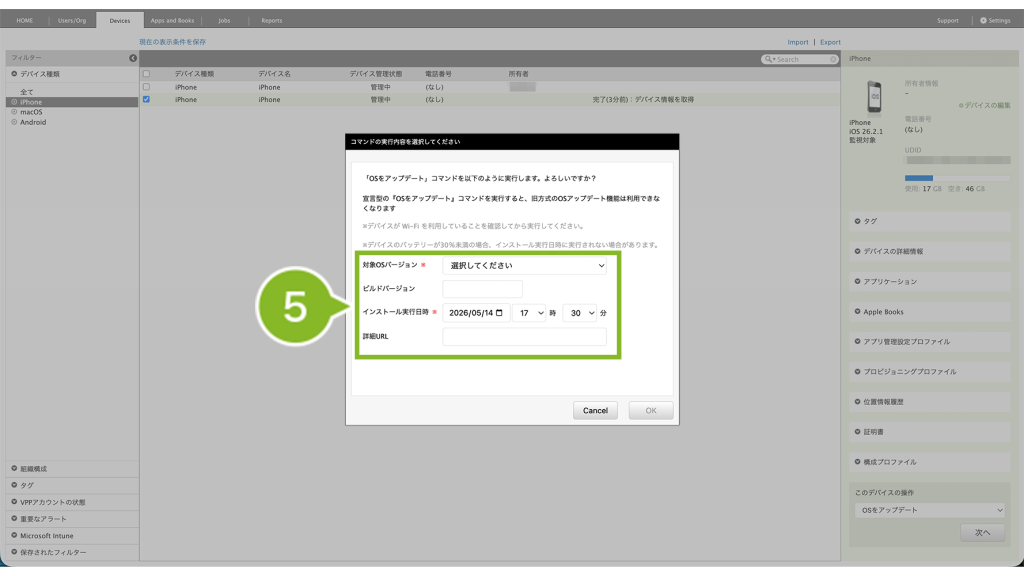Expand プロビジョニングプロファイル section
1024x576 pixels.
[x=930, y=372]
